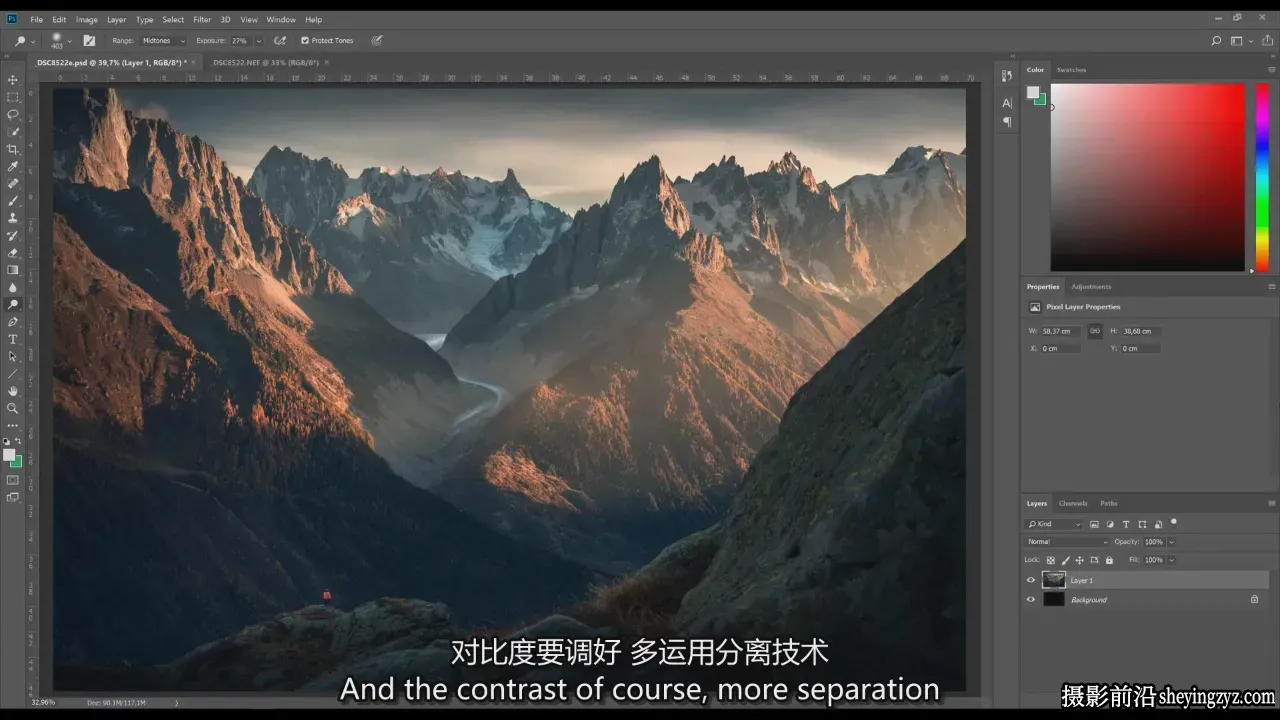Screen dimensions: 1280x720
Task: Open the Edit Toolbar three-dots menu
Action: click(13, 426)
